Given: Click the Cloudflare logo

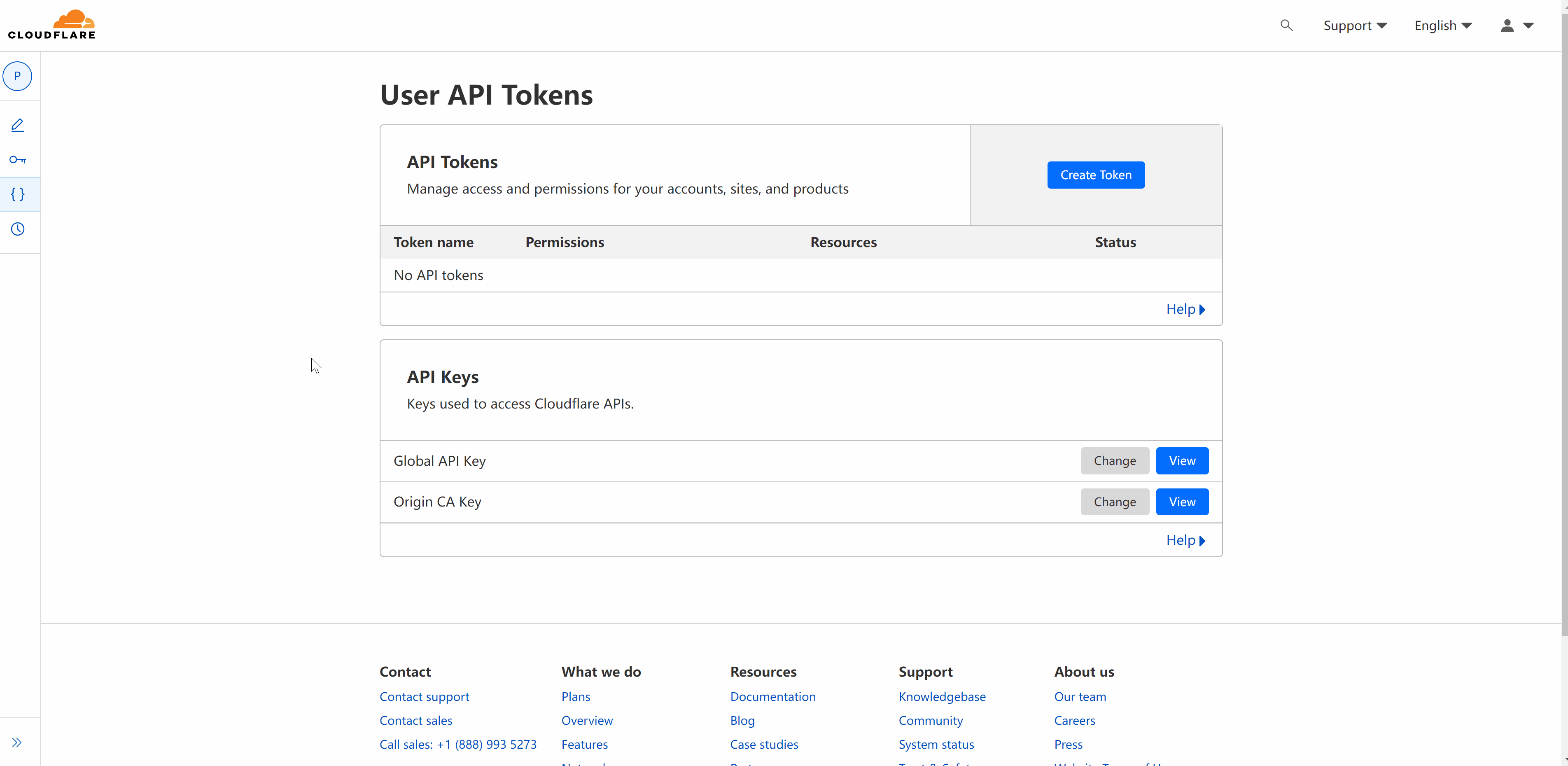Looking at the screenshot, I should (x=52, y=25).
